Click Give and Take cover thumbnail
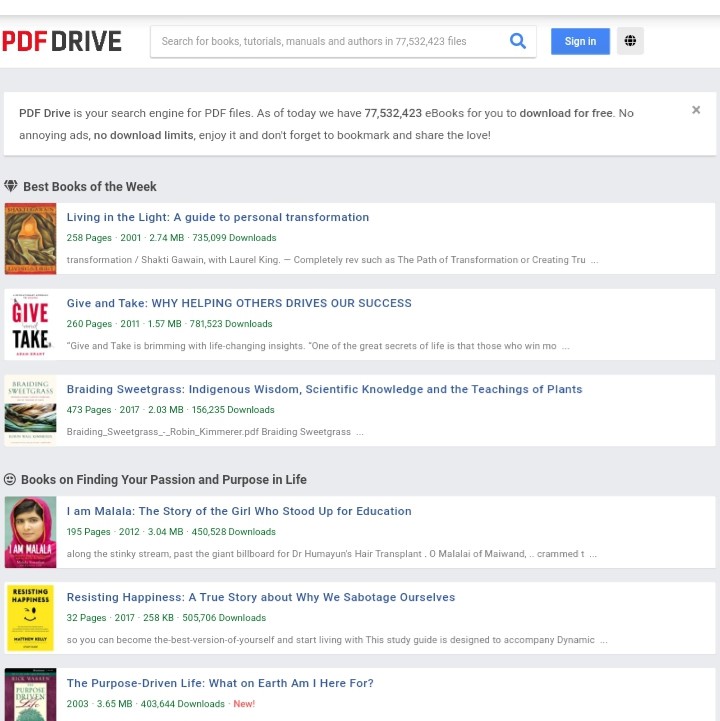 (x=30, y=325)
